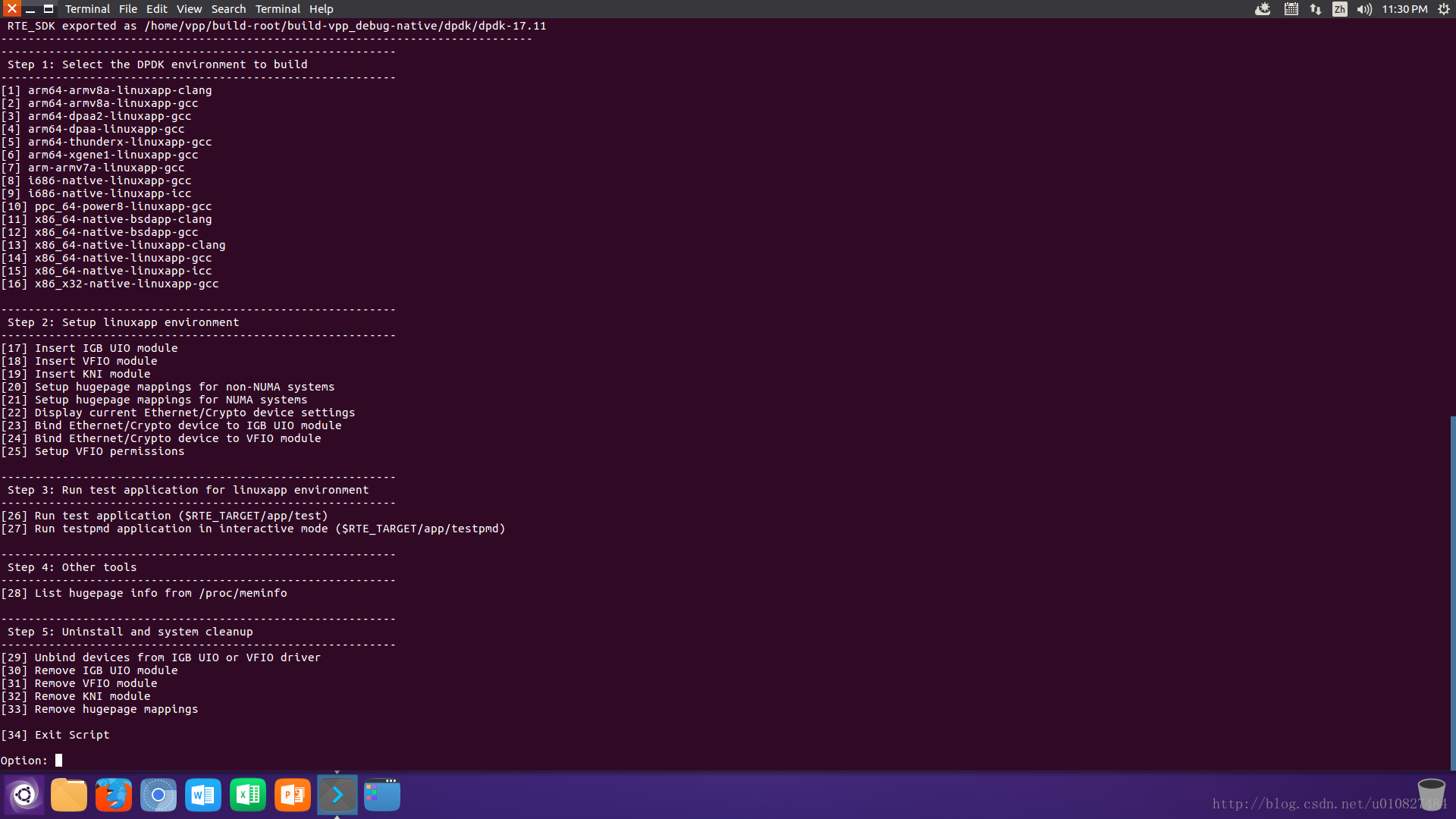Open the Help menu
The image size is (1456, 819).
click(322, 9)
